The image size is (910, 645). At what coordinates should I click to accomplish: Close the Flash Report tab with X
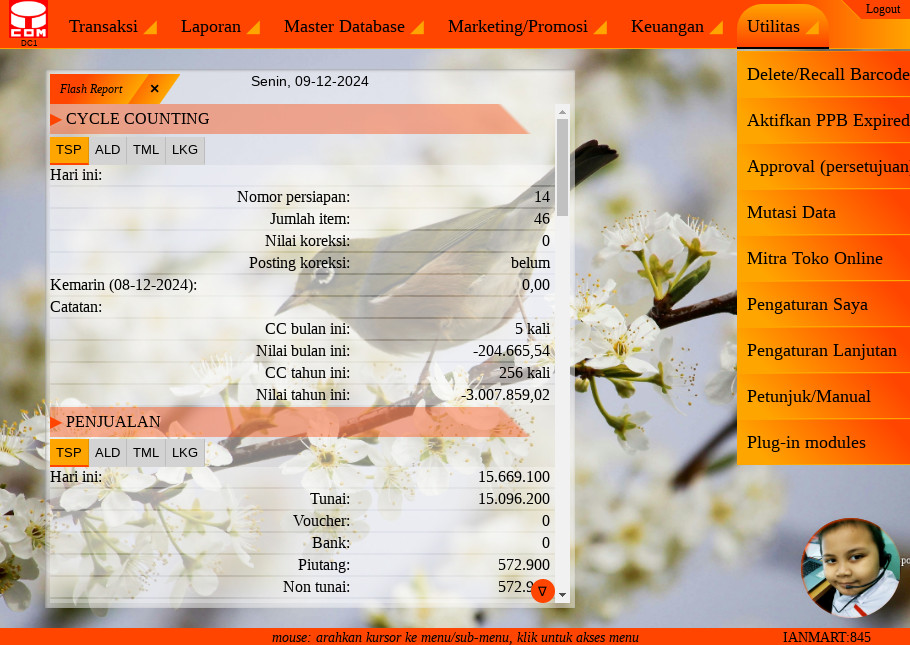(155, 89)
